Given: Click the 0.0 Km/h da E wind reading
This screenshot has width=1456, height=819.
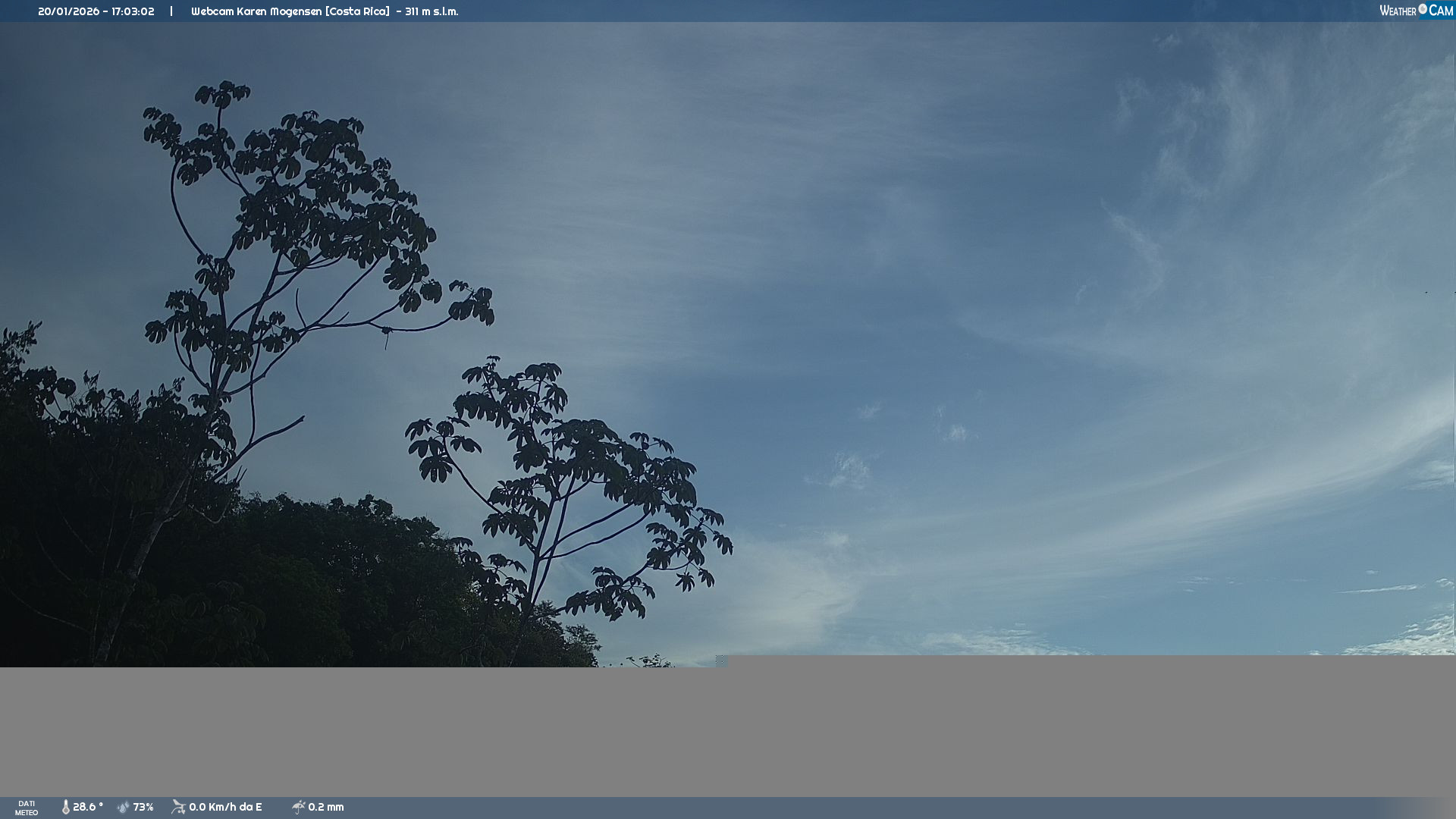Looking at the screenshot, I should pyautogui.click(x=225, y=807).
